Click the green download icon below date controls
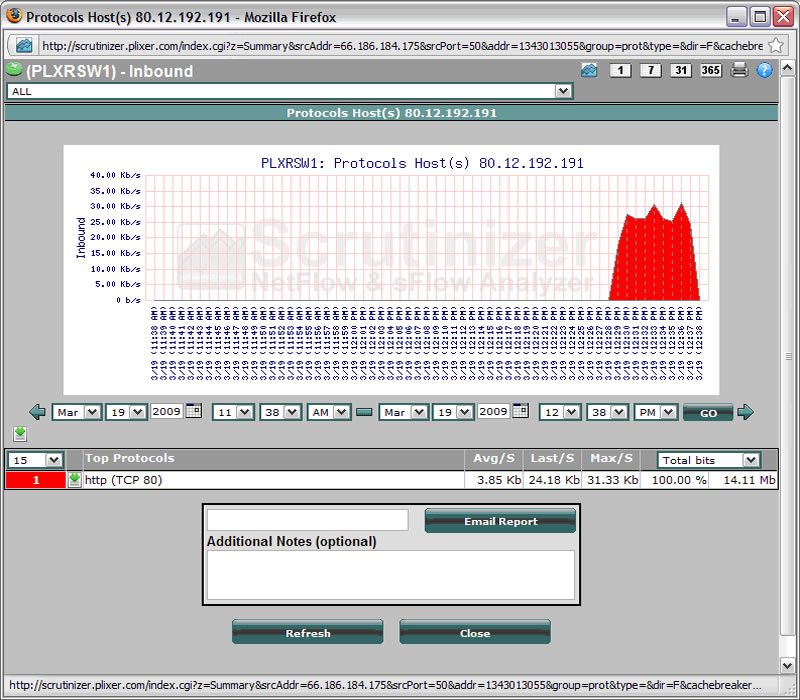The height and width of the screenshot is (700, 800). click(x=20, y=434)
